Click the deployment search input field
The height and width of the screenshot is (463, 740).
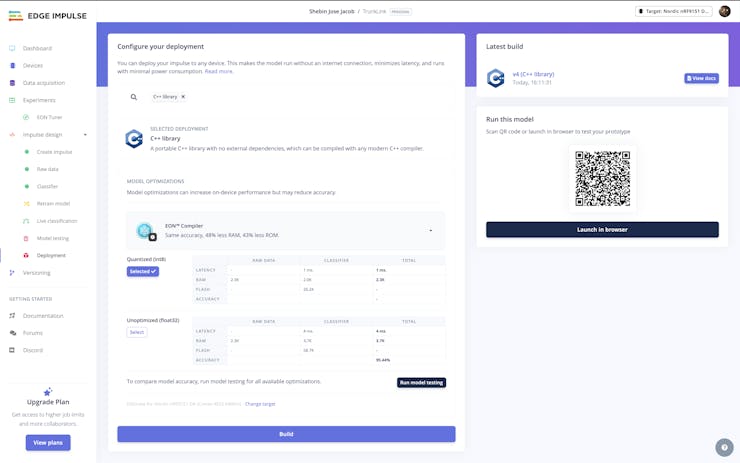tap(286, 97)
